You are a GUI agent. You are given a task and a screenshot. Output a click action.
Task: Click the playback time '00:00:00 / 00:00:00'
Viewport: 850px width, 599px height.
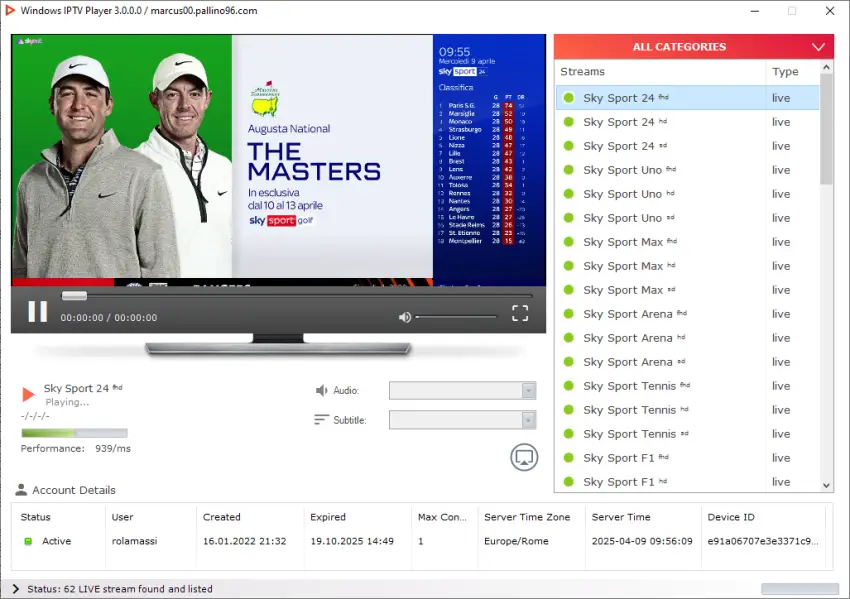108,318
